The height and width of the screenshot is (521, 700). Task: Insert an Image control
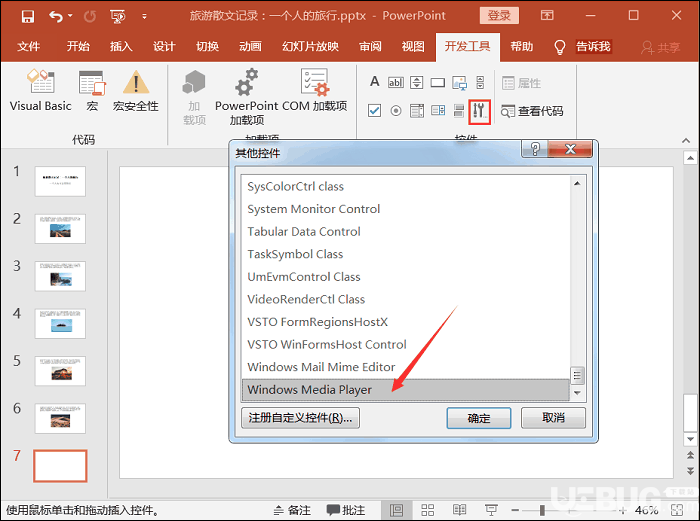pyautogui.click(x=459, y=83)
